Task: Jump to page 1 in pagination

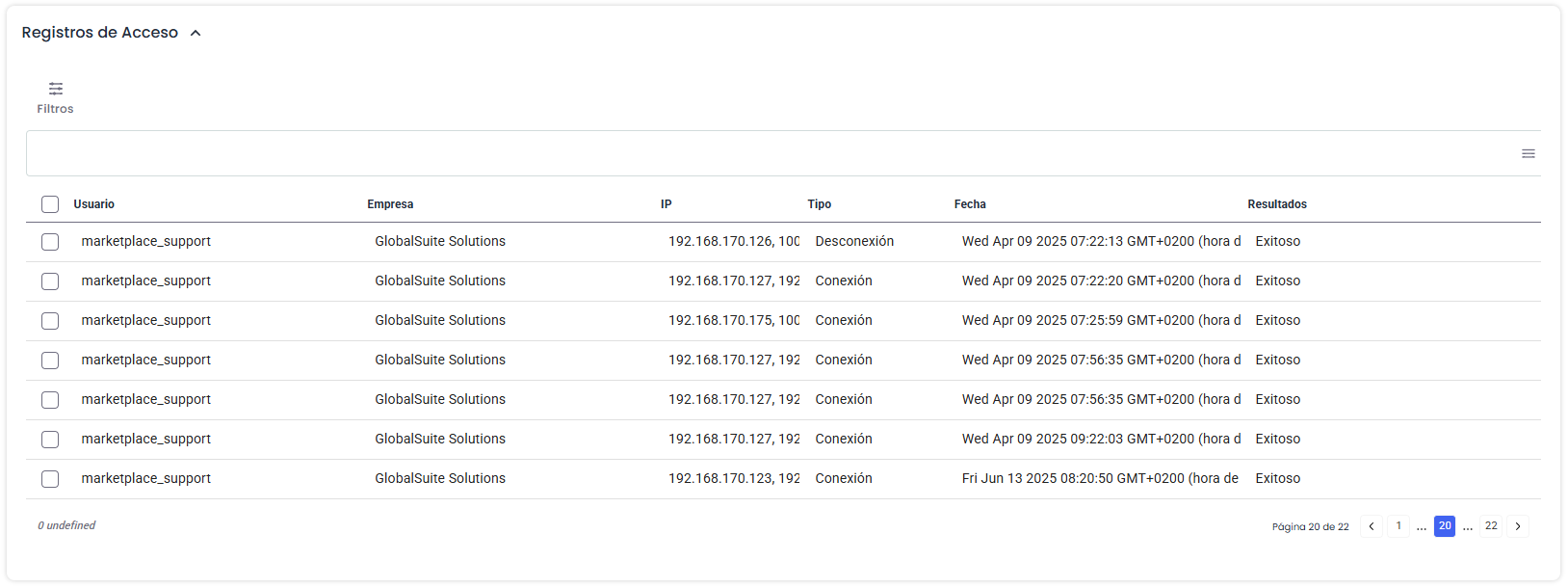Action: 1398,526
